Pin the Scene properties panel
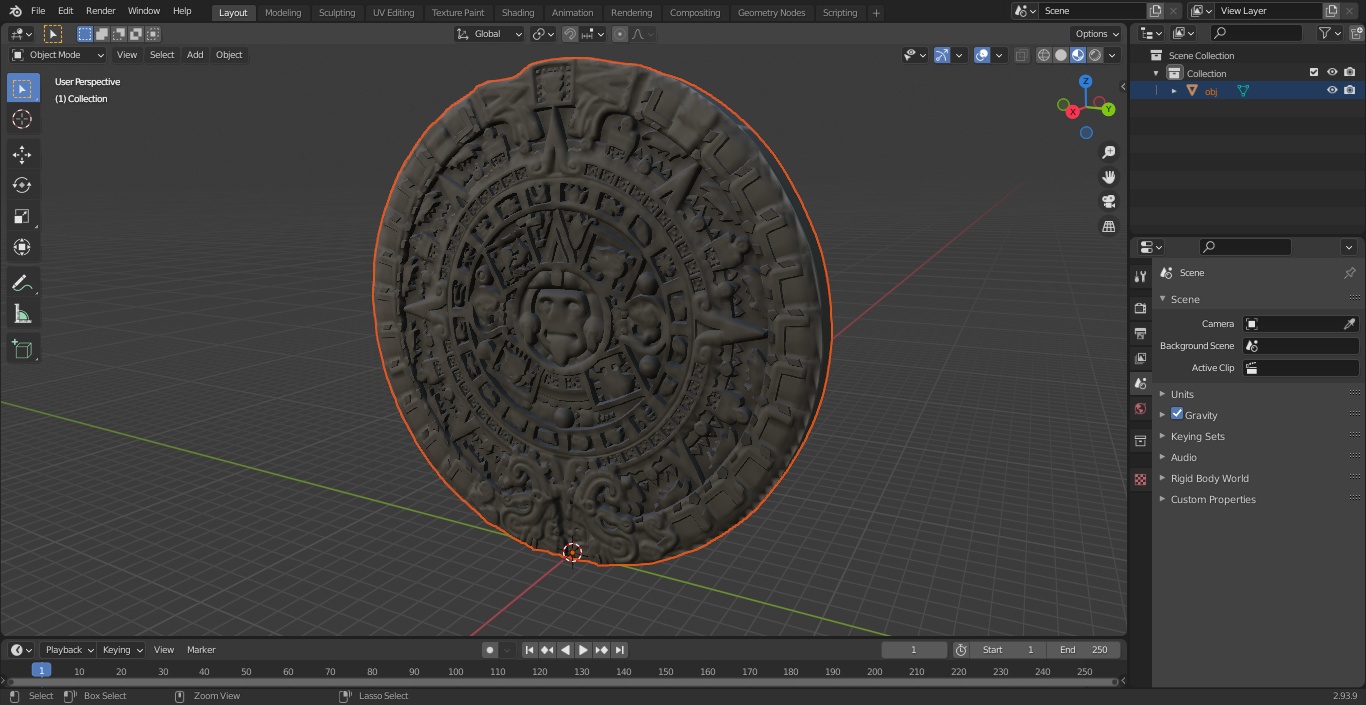Image resolution: width=1366 pixels, height=705 pixels. (1349, 273)
